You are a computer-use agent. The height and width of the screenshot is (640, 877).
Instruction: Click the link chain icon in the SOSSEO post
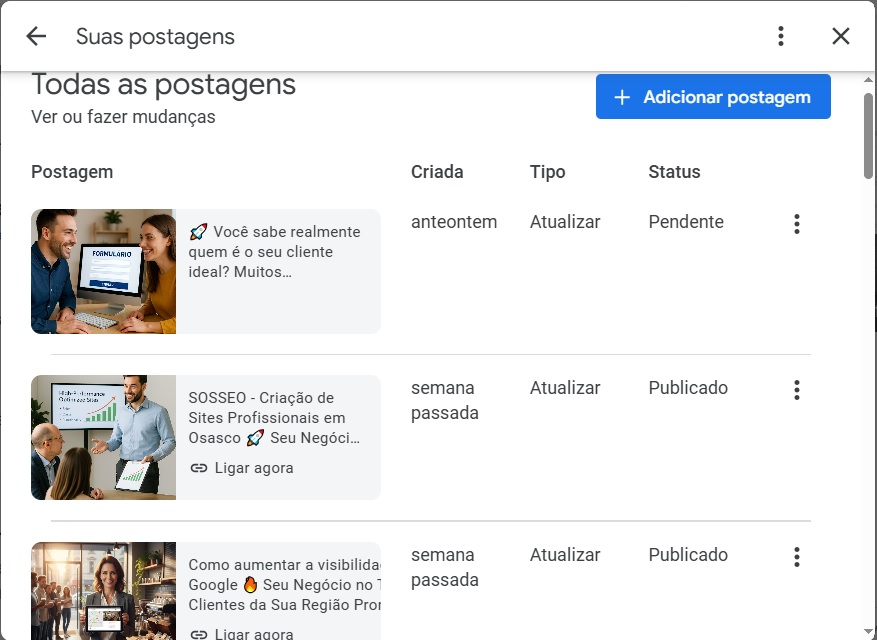199,468
